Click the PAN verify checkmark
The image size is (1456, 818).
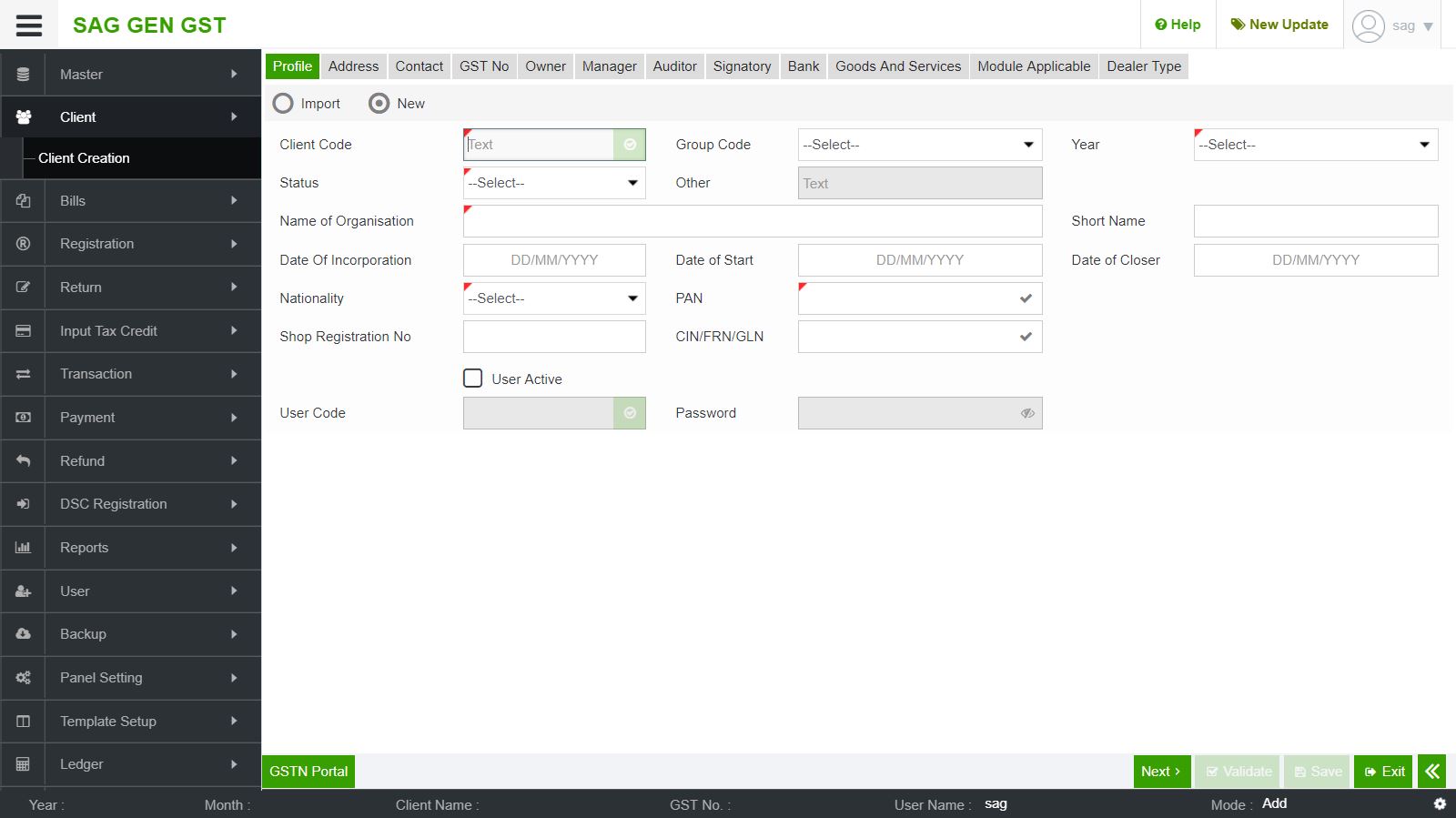coord(1026,298)
